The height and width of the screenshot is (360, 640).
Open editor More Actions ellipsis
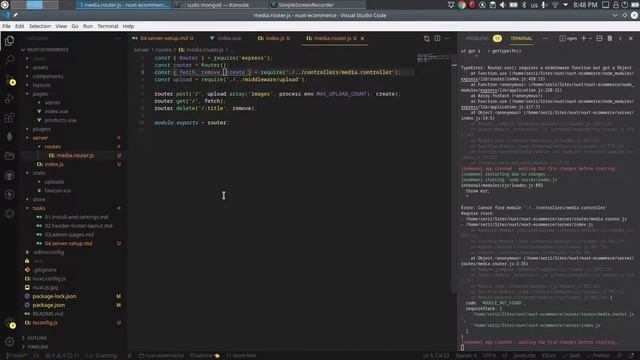click(448, 38)
